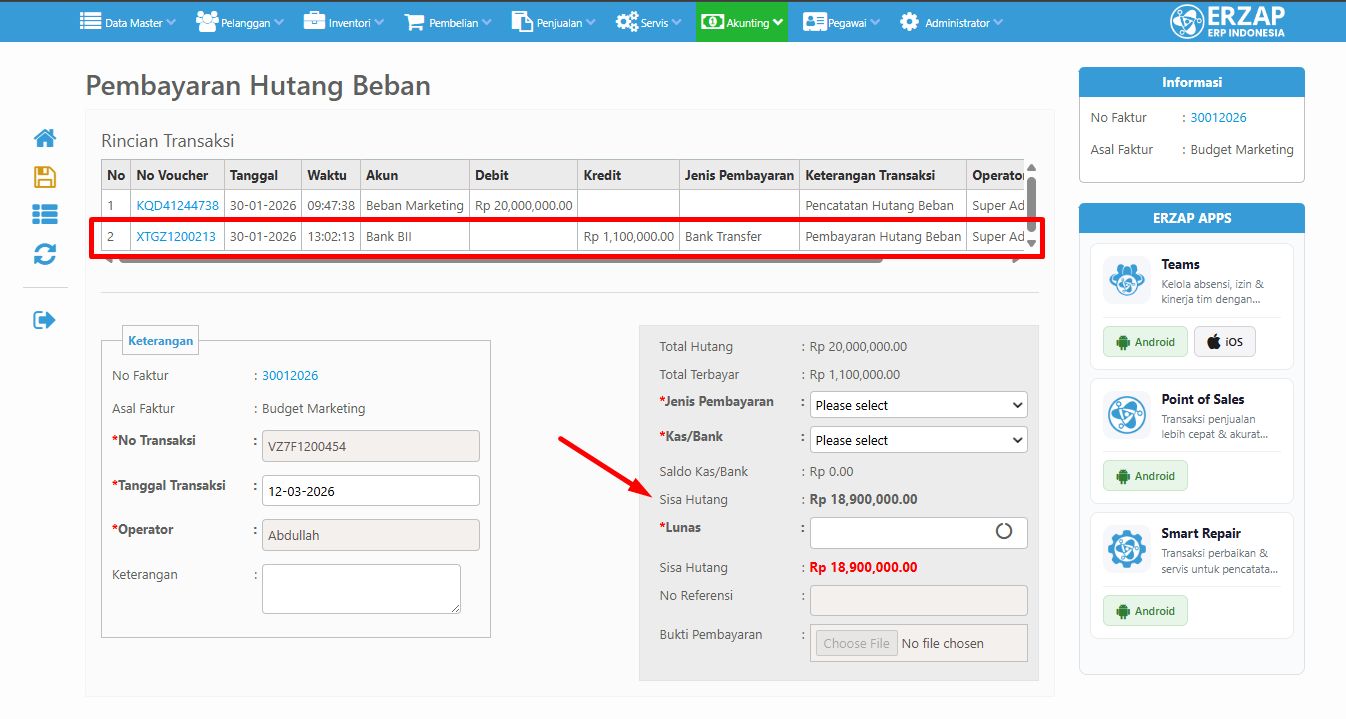This screenshot has height=719, width=1346.
Task: Expand the Jenis Pembayaran dropdown
Action: click(x=918, y=405)
